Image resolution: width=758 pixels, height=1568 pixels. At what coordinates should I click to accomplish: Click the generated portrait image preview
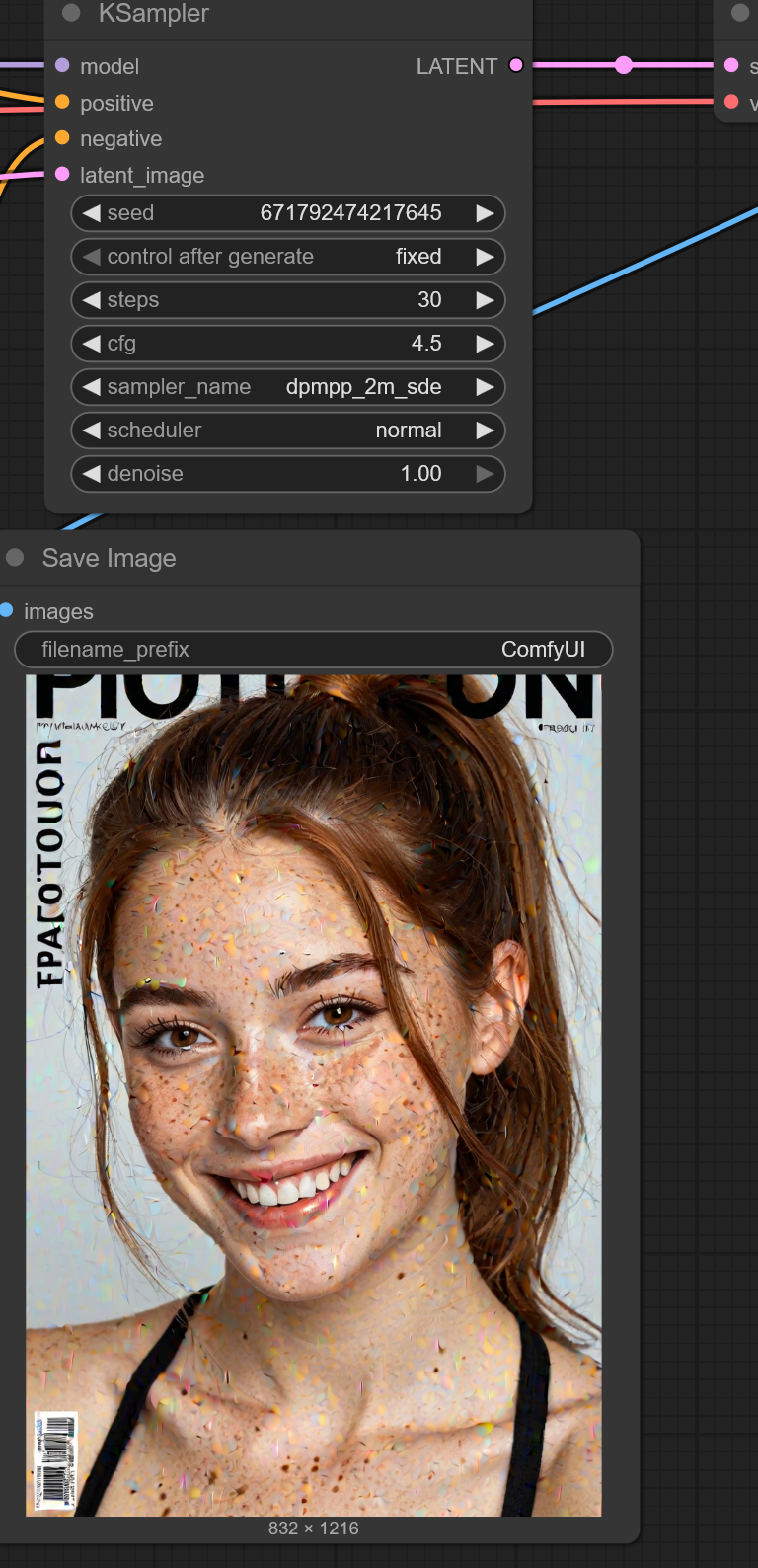[x=314, y=1095]
